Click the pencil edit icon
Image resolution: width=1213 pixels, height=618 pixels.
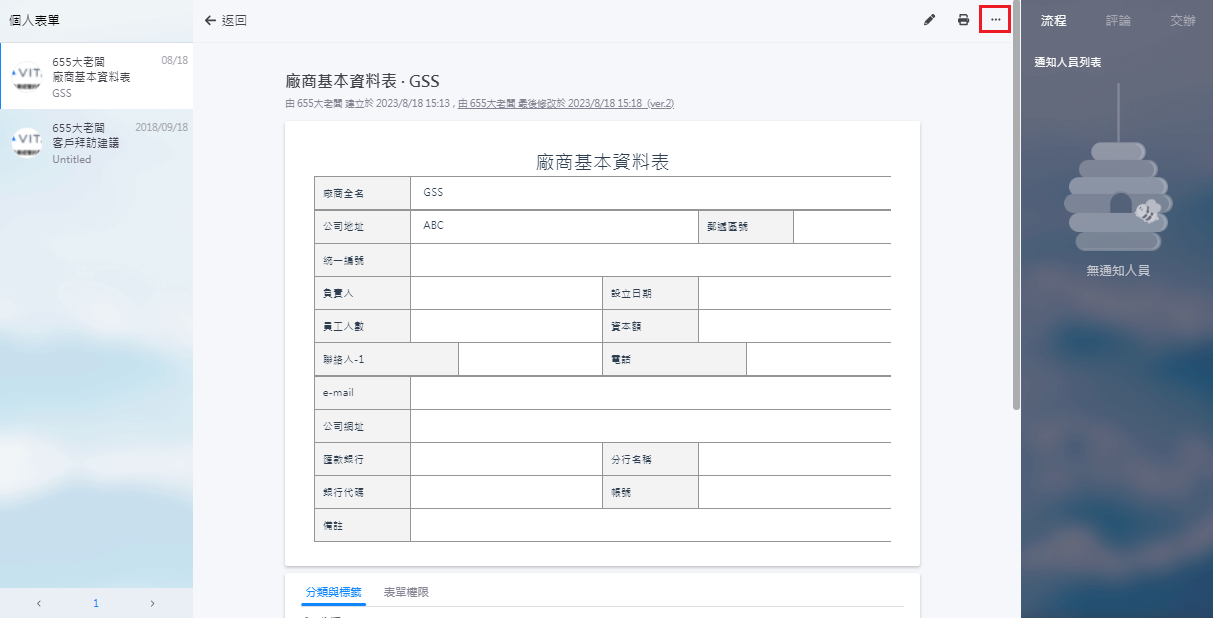click(x=929, y=20)
